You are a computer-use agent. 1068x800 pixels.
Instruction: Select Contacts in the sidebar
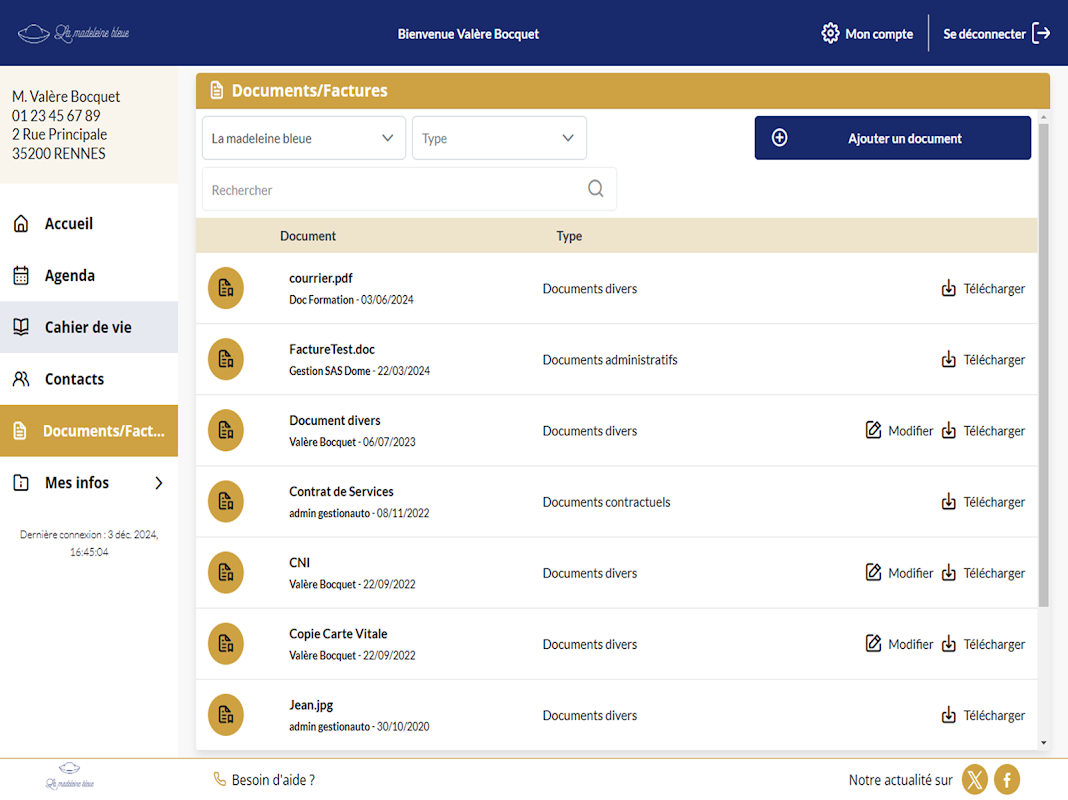74,379
